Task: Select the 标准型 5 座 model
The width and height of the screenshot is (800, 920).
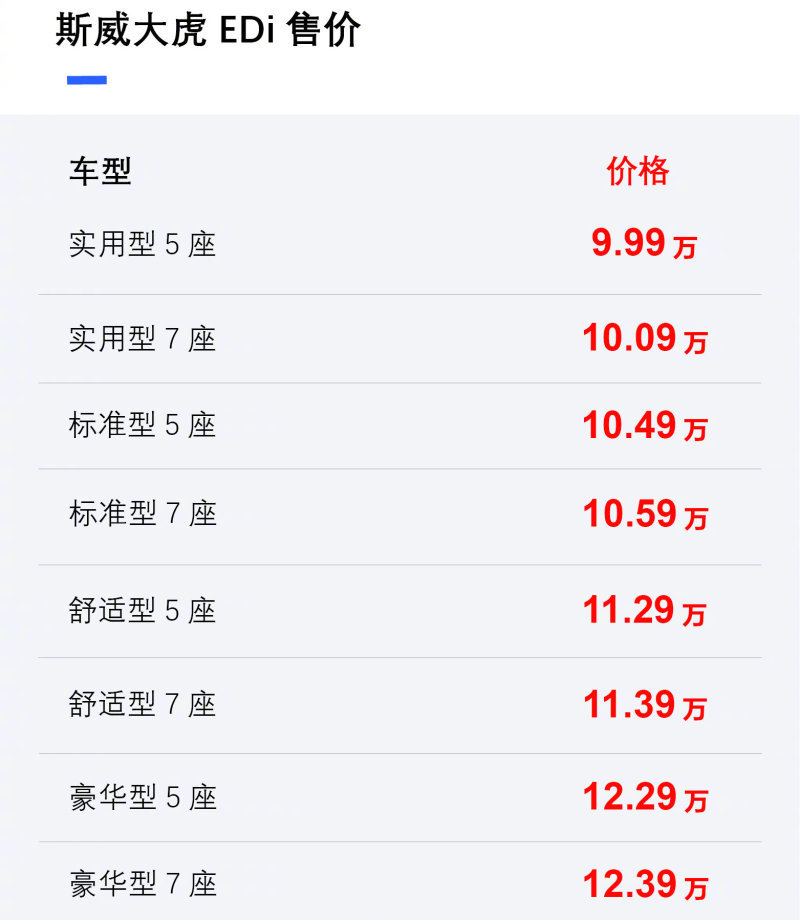Action: (143, 425)
